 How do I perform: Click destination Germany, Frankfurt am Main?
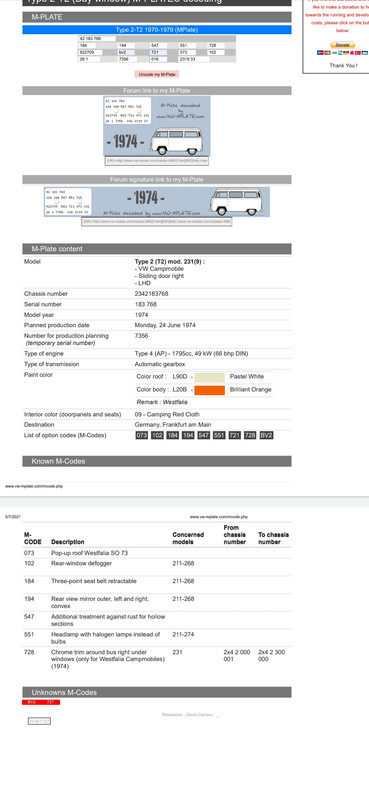tap(173, 425)
